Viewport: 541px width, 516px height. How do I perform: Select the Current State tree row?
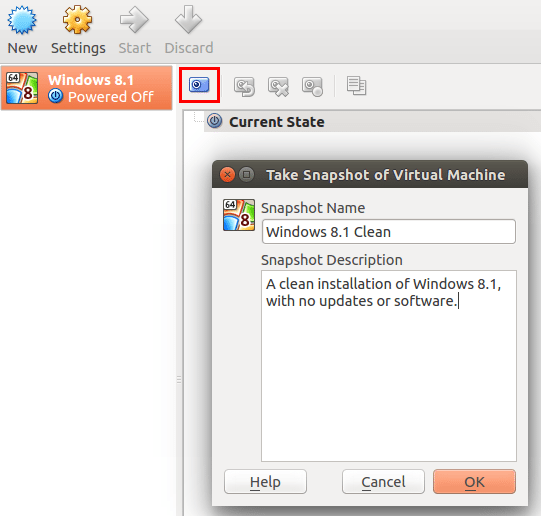[372, 122]
